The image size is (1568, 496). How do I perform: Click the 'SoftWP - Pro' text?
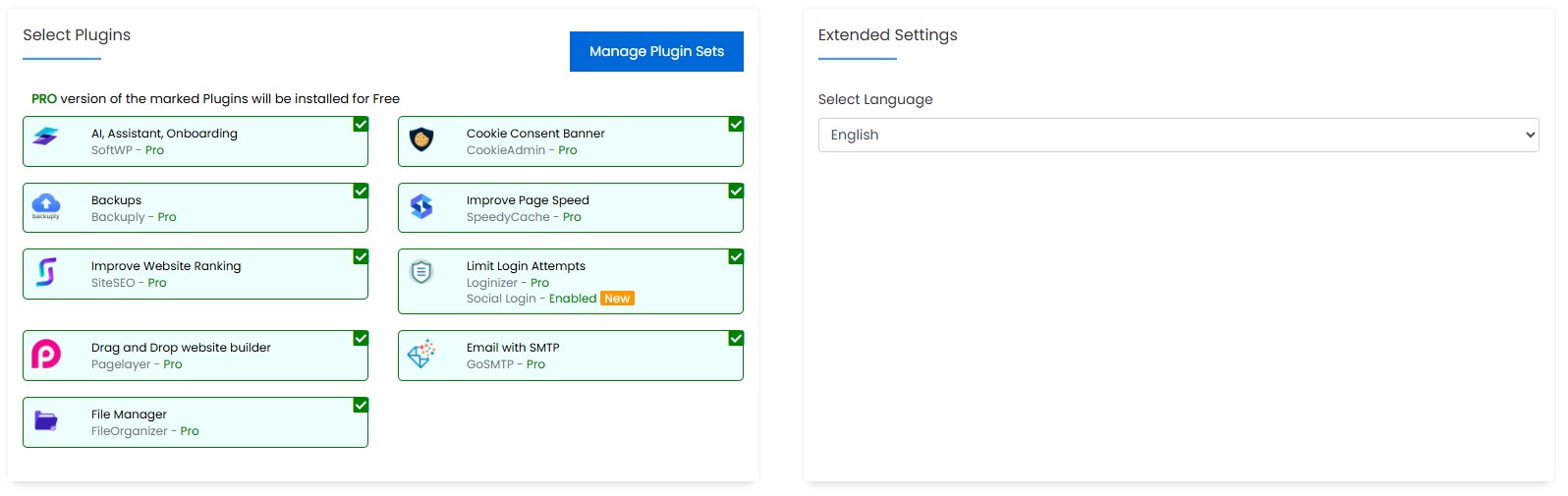(128, 150)
